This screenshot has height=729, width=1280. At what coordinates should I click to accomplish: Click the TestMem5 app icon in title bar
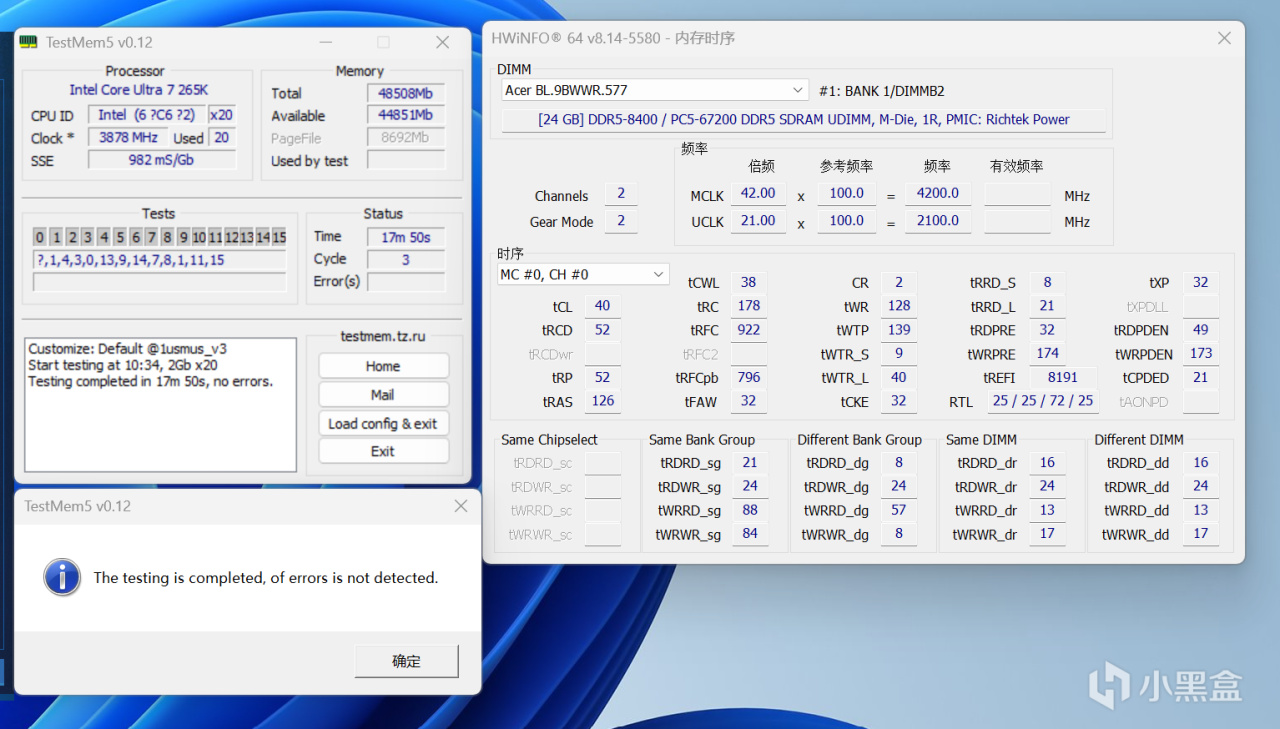30,42
